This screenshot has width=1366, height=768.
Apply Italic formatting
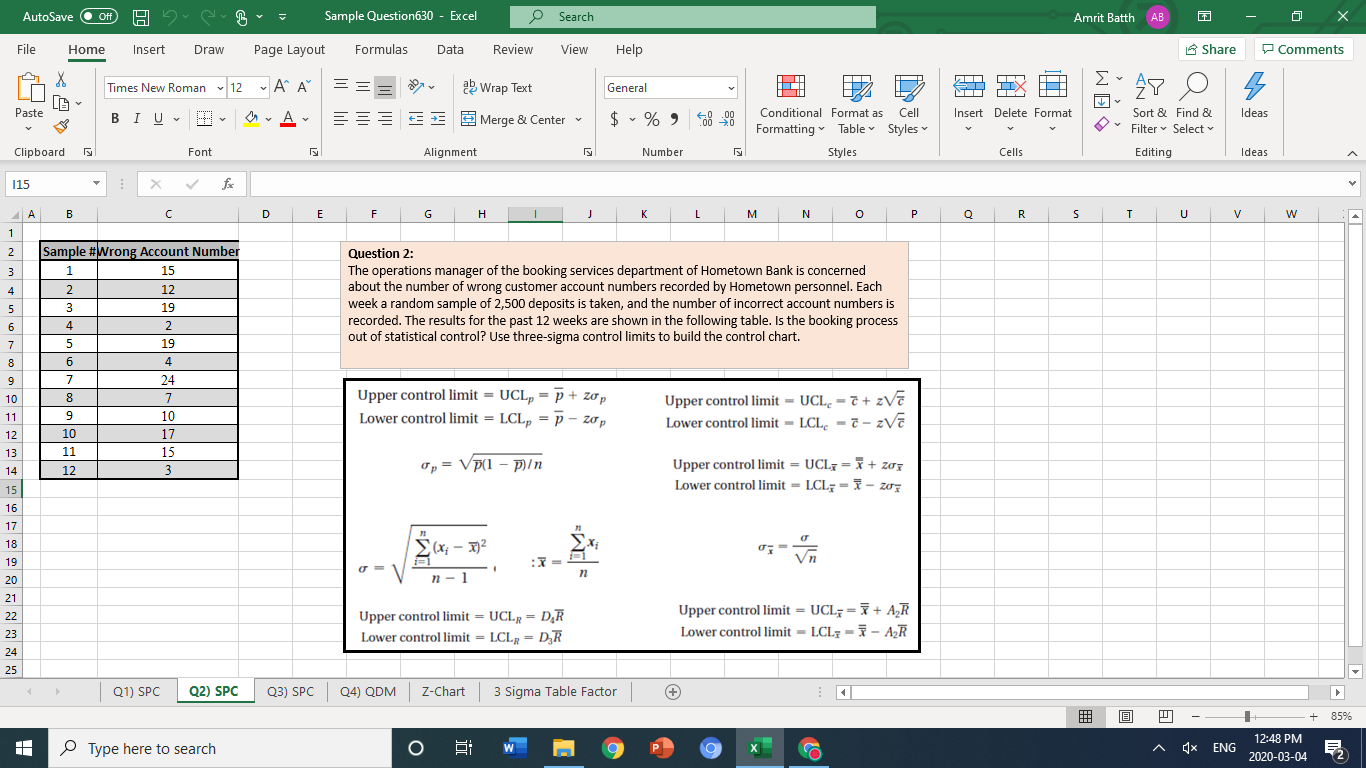tap(135, 117)
